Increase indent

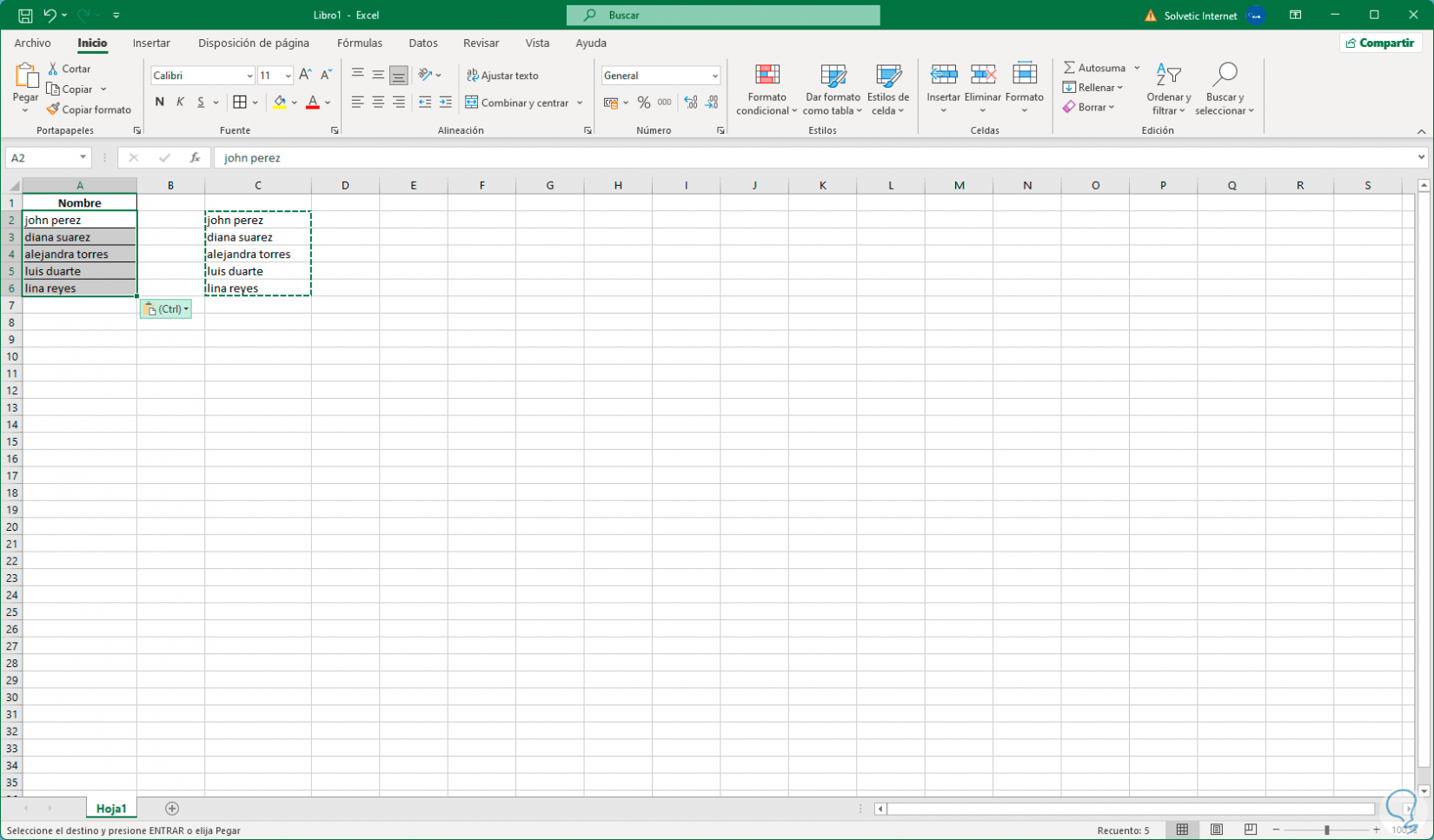pos(446,103)
